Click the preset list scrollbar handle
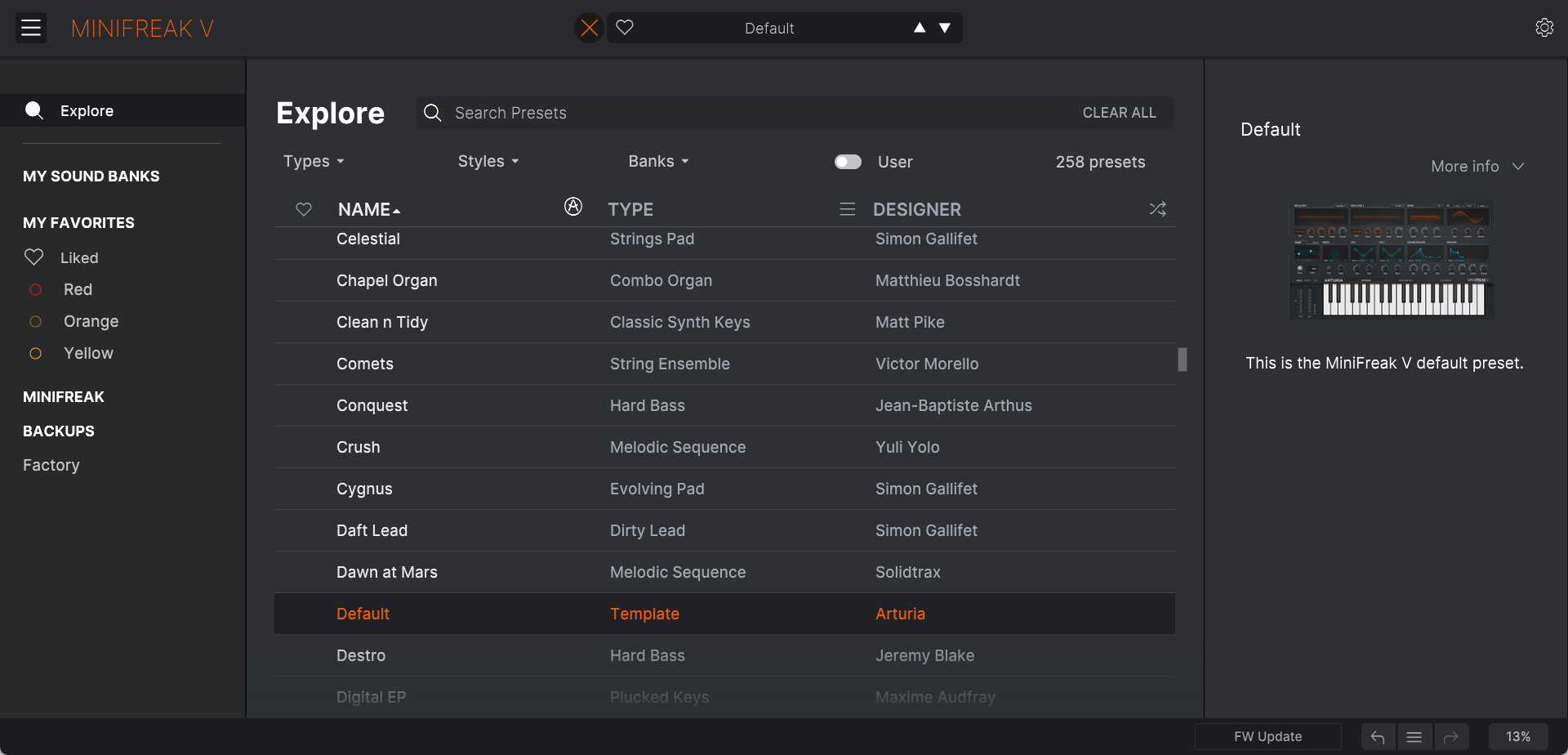Image resolution: width=1568 pixels, height=755 pixels. (1182, 360)
